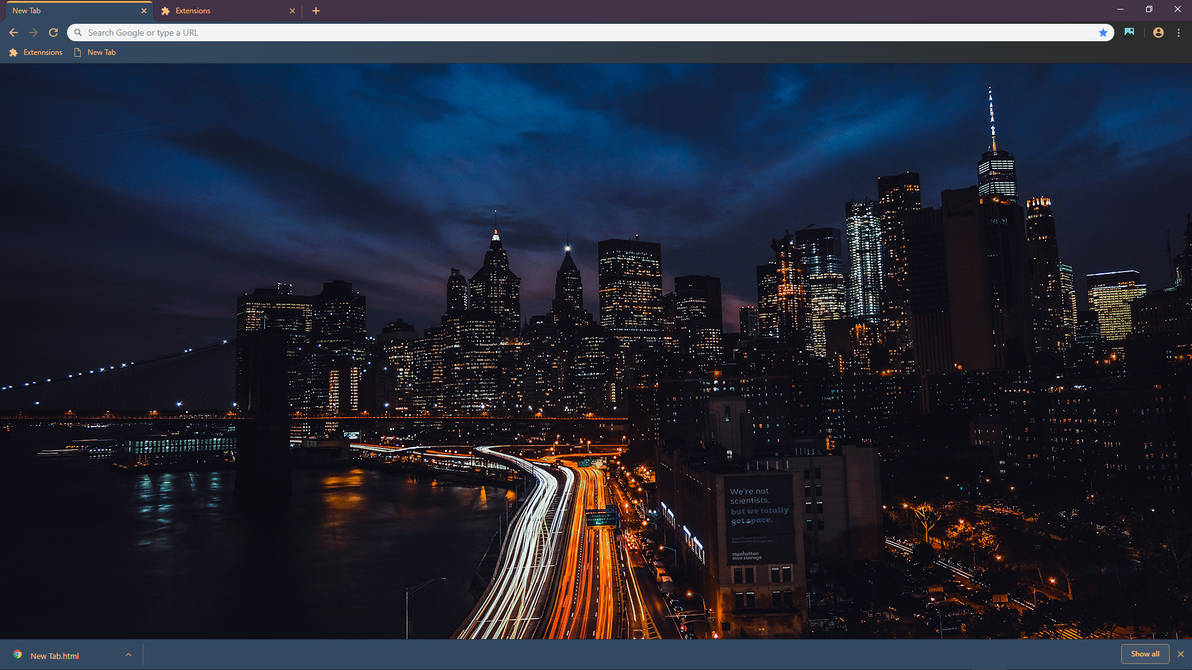Screen dimensions: 1192x670
Task: Click the teal extension icon beside the address bar
Action: point(1128,32)
